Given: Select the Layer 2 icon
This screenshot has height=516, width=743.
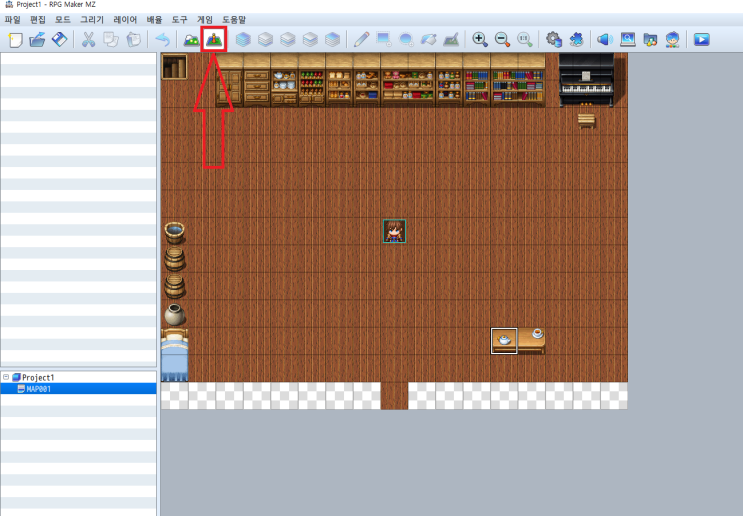Looking at the screenshot, I should pos(288,39).
